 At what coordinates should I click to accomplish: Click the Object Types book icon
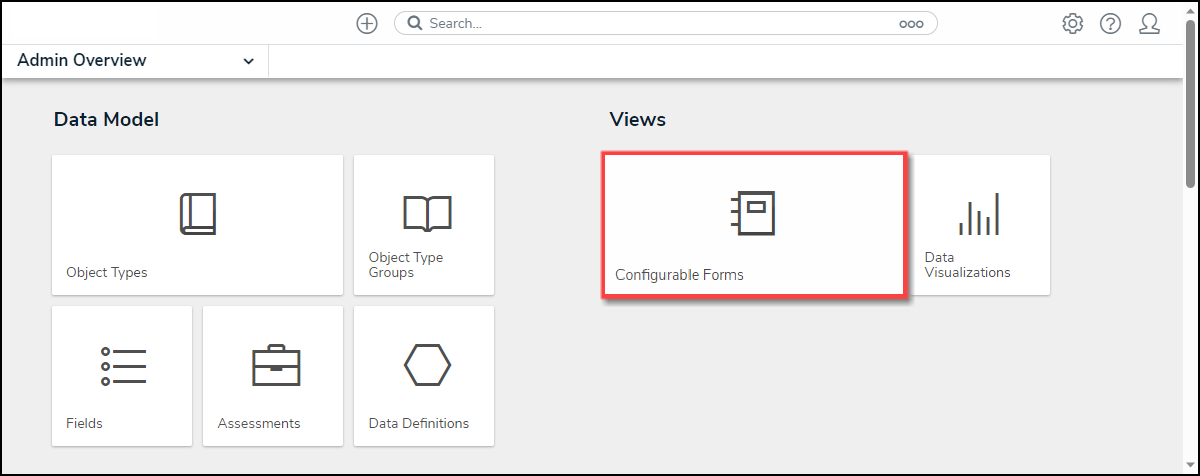point(197,214)
